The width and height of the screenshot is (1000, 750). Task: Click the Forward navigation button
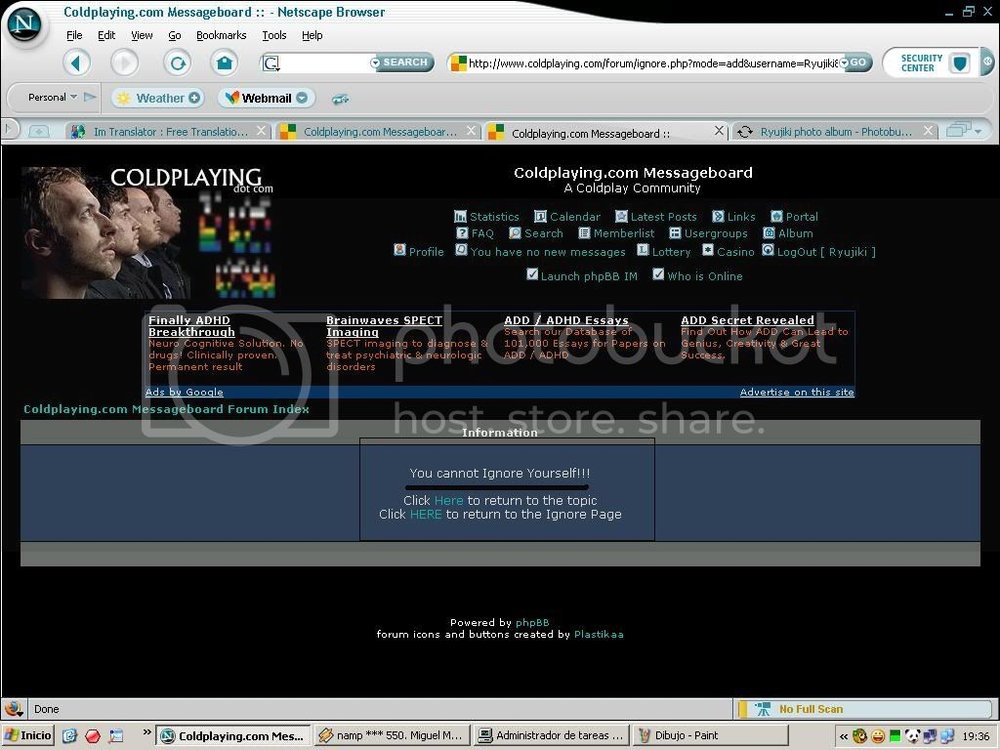pos(124,62)
